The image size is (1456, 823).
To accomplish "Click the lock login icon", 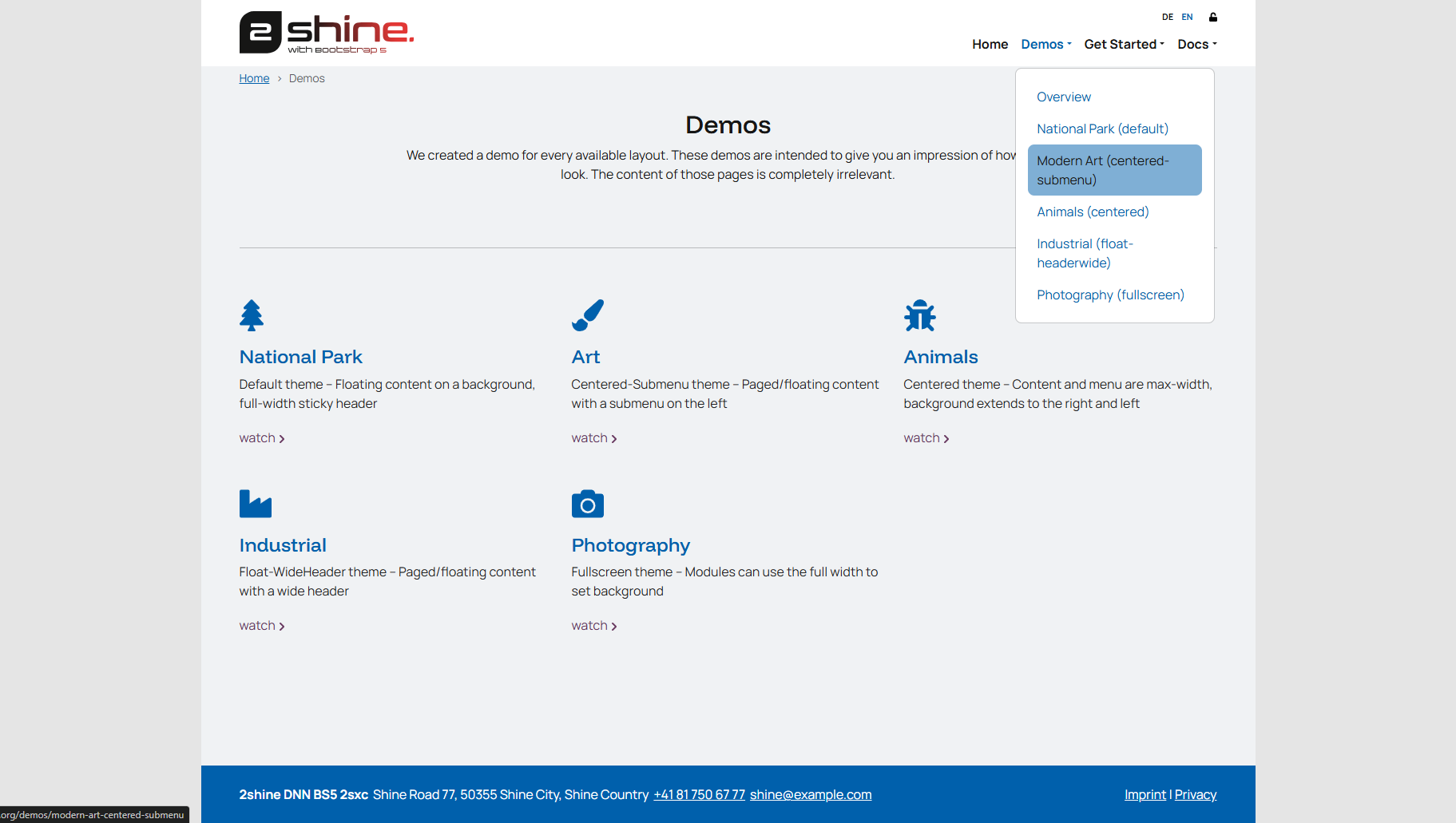I will click(x=1212, y=17).
